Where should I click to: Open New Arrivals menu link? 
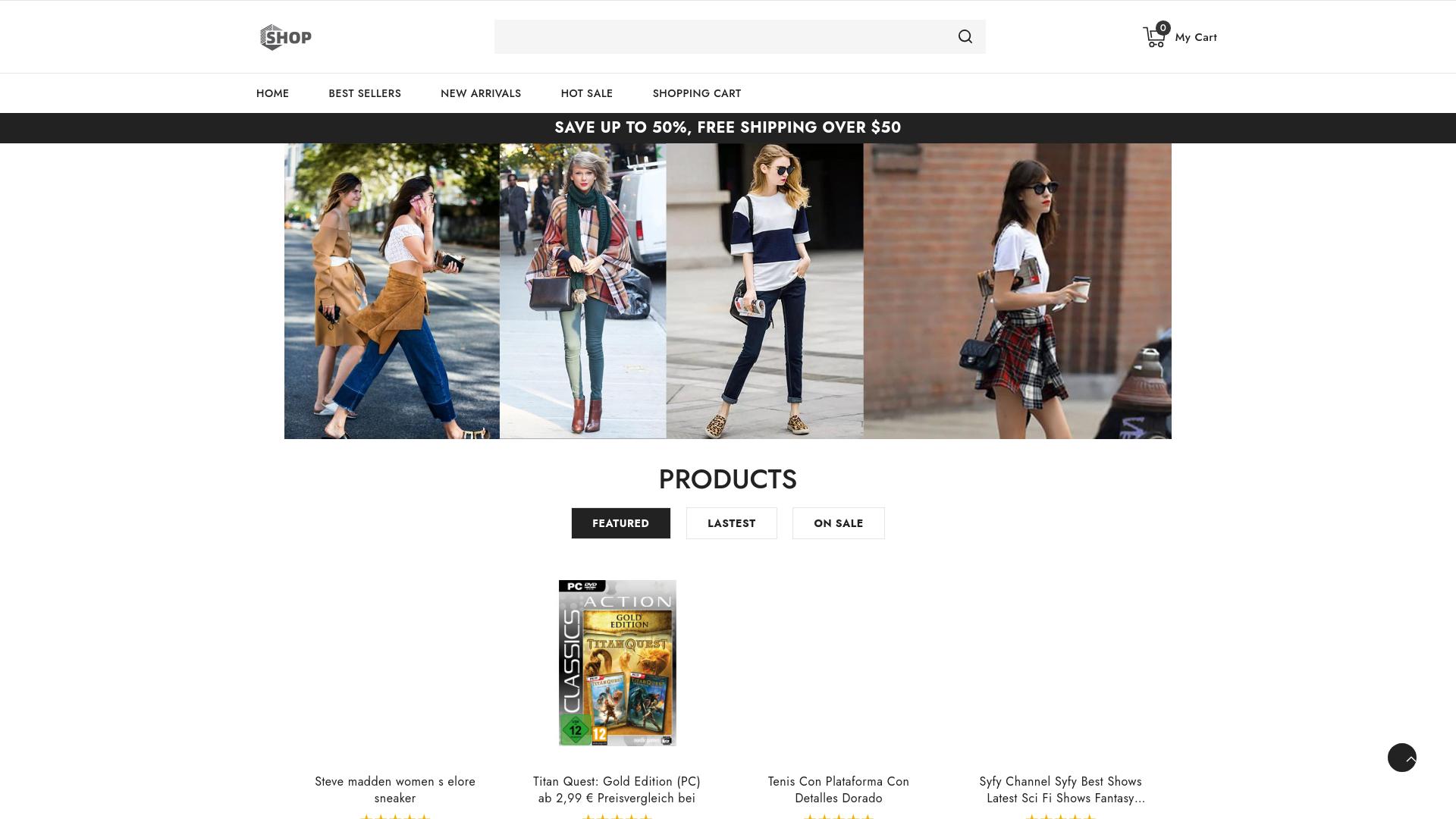pos(480,93)
